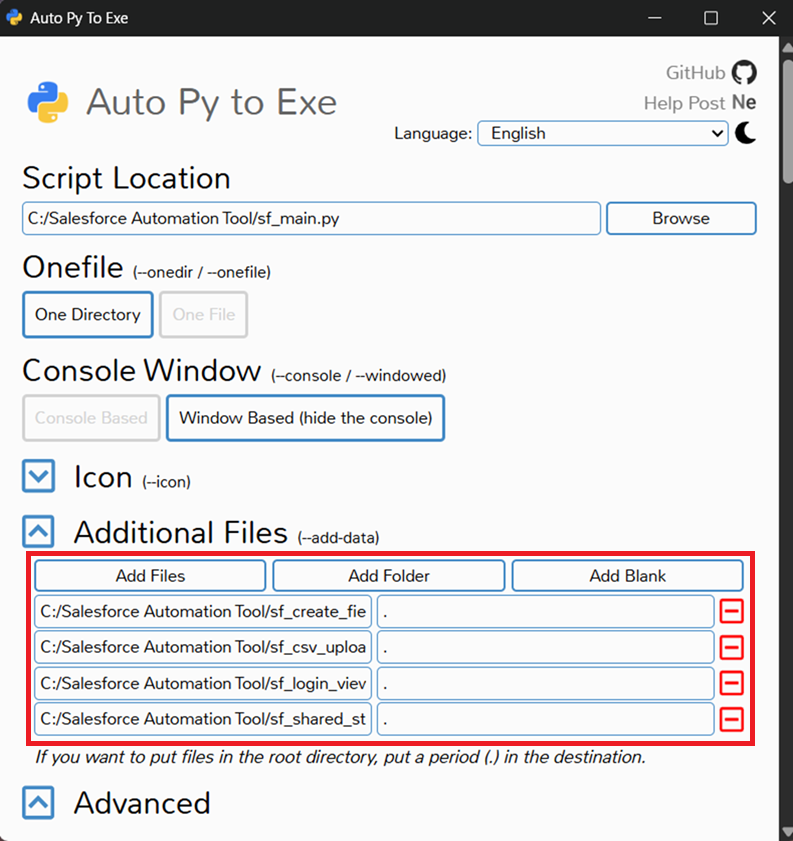Collapse the Advanced section
The width and height of the screenshot is (793, 841).
point(39,803)
